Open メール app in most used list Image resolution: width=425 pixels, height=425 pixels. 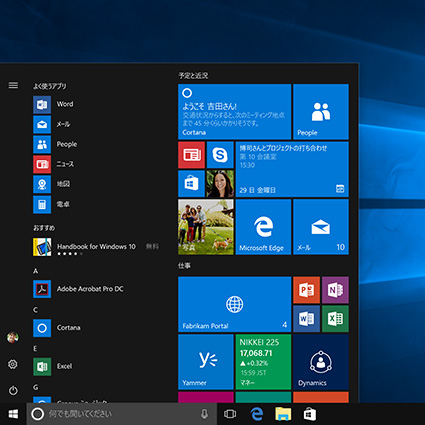click(52, 124)
